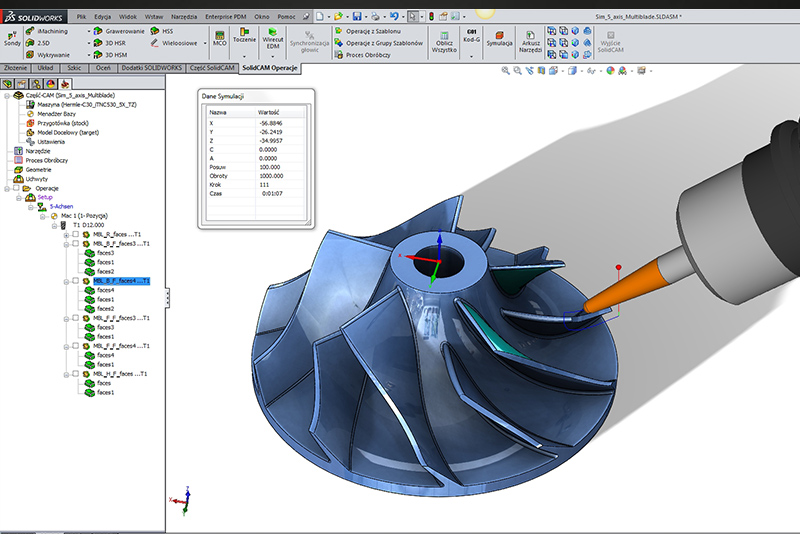Click the Zoom to Area icon

point(517,70)
